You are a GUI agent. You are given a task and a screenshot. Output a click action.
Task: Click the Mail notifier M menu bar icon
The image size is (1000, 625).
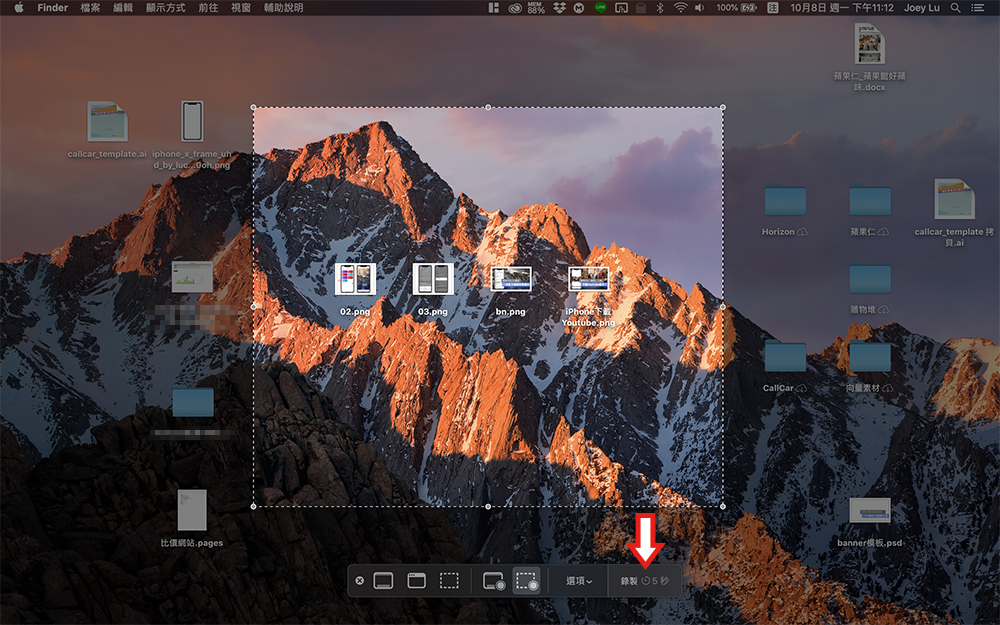579,8
